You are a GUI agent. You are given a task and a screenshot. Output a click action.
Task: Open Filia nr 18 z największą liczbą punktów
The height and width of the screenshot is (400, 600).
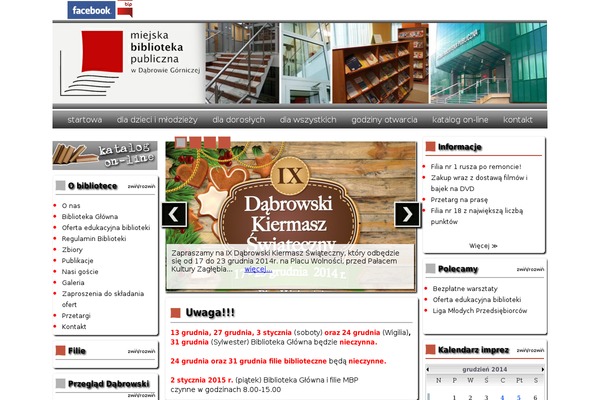click(477, 216)
